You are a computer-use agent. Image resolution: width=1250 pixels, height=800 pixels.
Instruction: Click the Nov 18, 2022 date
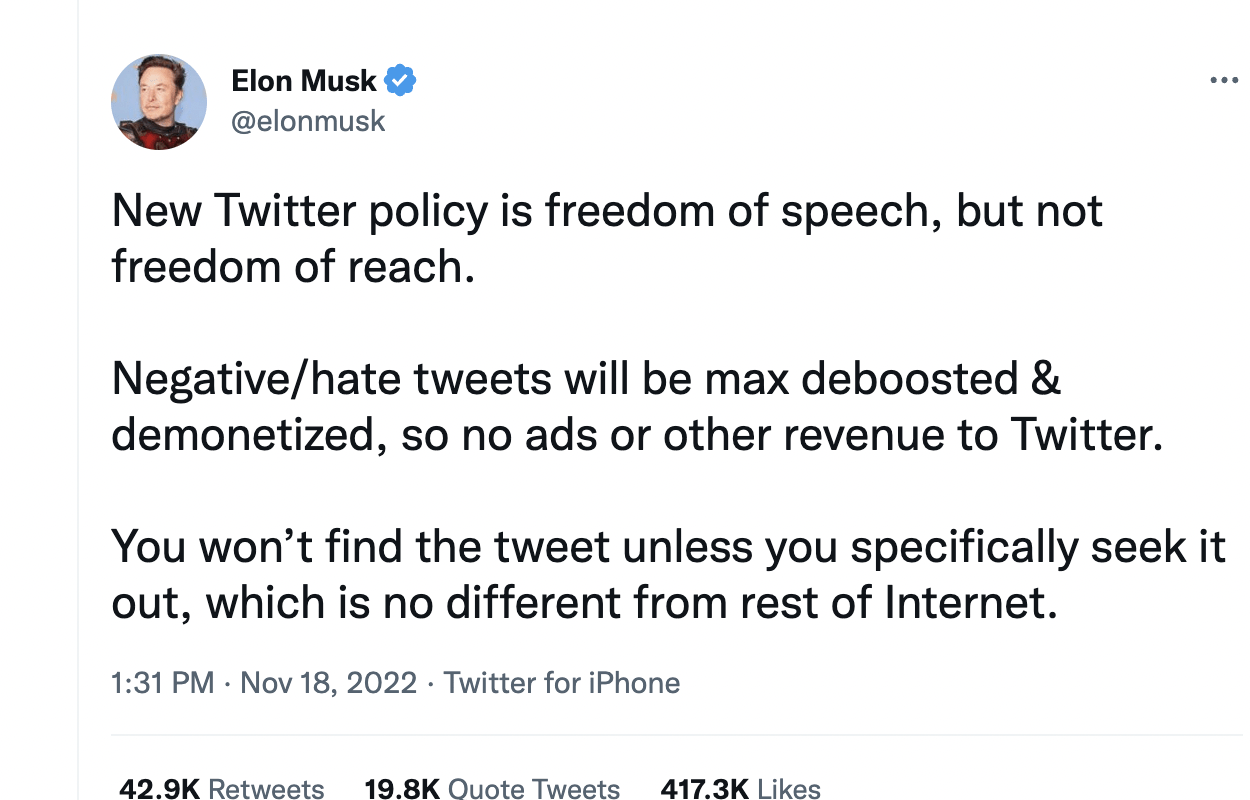(329, 683)
